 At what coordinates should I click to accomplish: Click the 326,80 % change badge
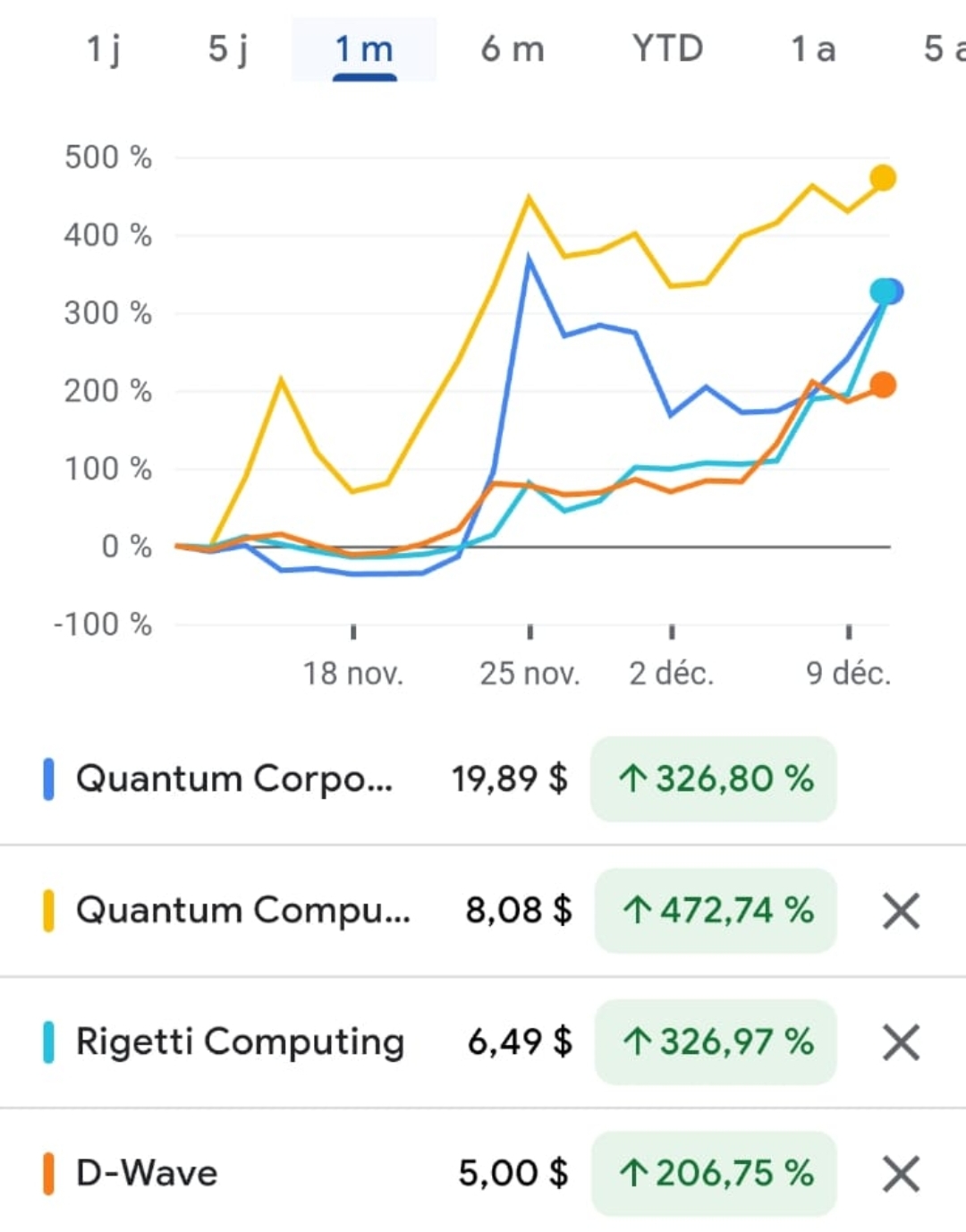pyautogui.click(x=714, y=778)
